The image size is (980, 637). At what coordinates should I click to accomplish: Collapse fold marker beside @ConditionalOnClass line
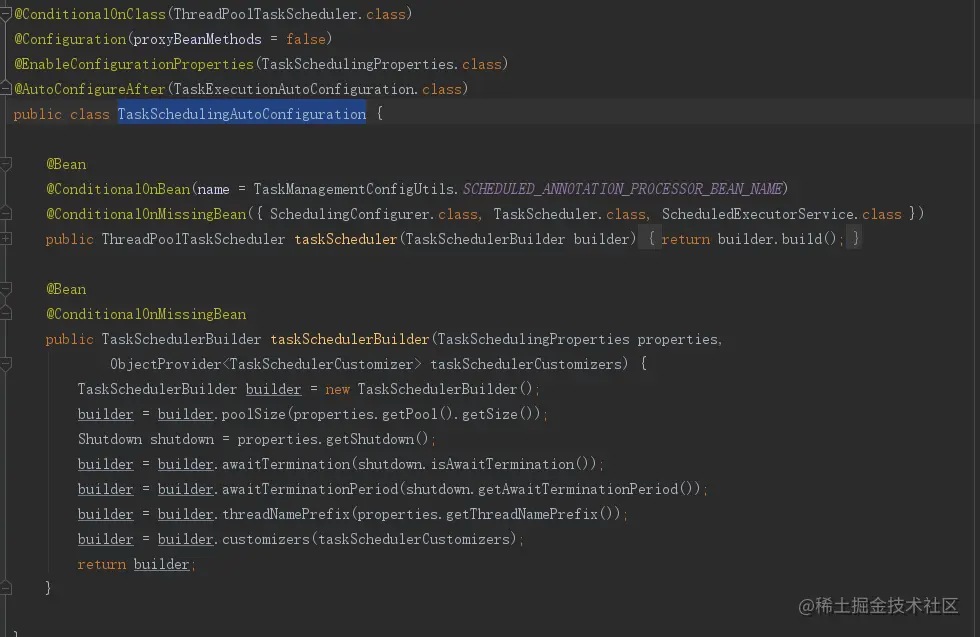click(5, 14)
